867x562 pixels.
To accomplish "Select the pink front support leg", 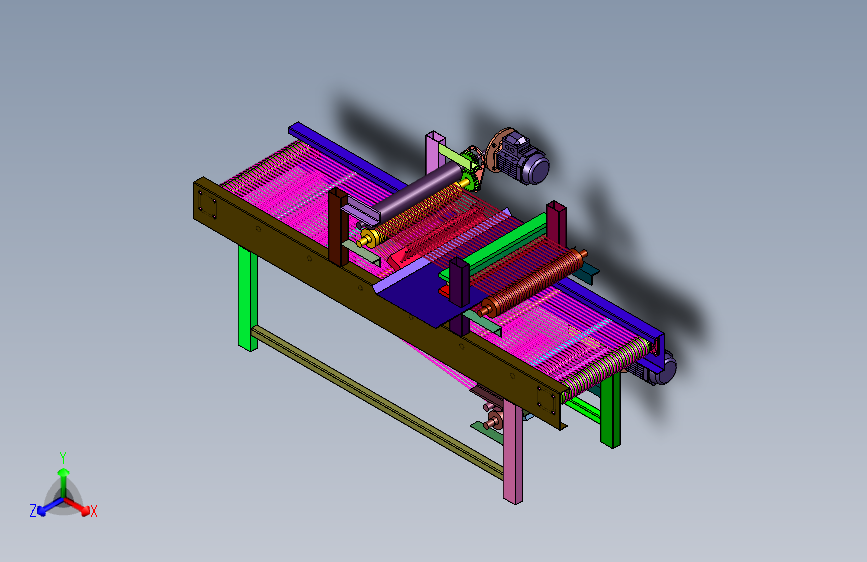I will 513,452.
